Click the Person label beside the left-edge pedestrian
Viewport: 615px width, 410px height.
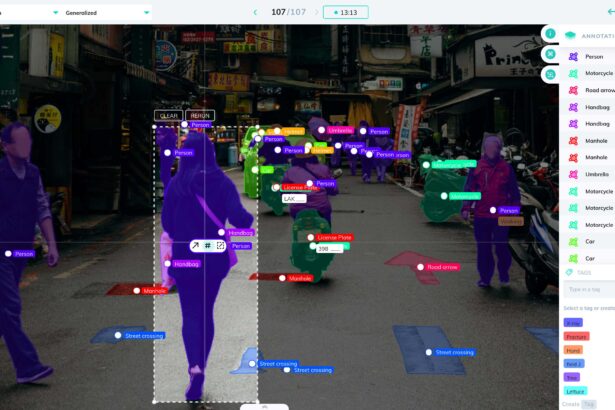point(24,254)
